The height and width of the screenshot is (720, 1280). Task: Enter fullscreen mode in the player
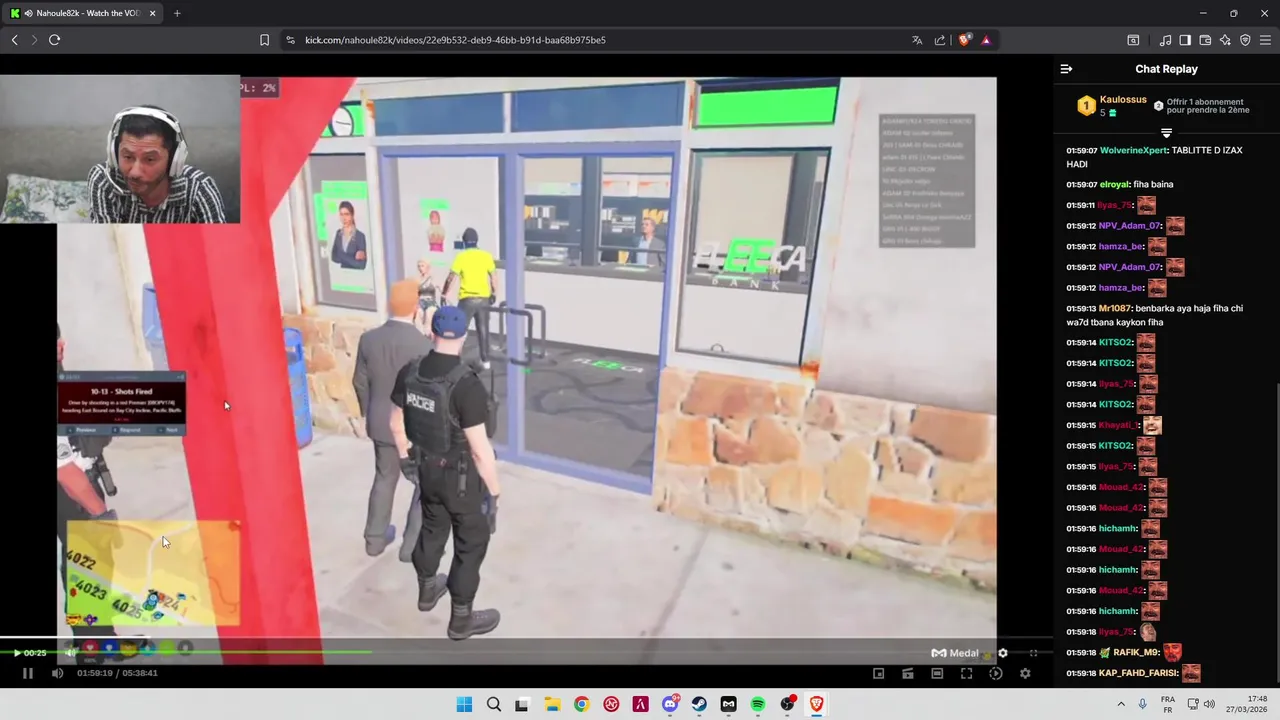(966, 673)
